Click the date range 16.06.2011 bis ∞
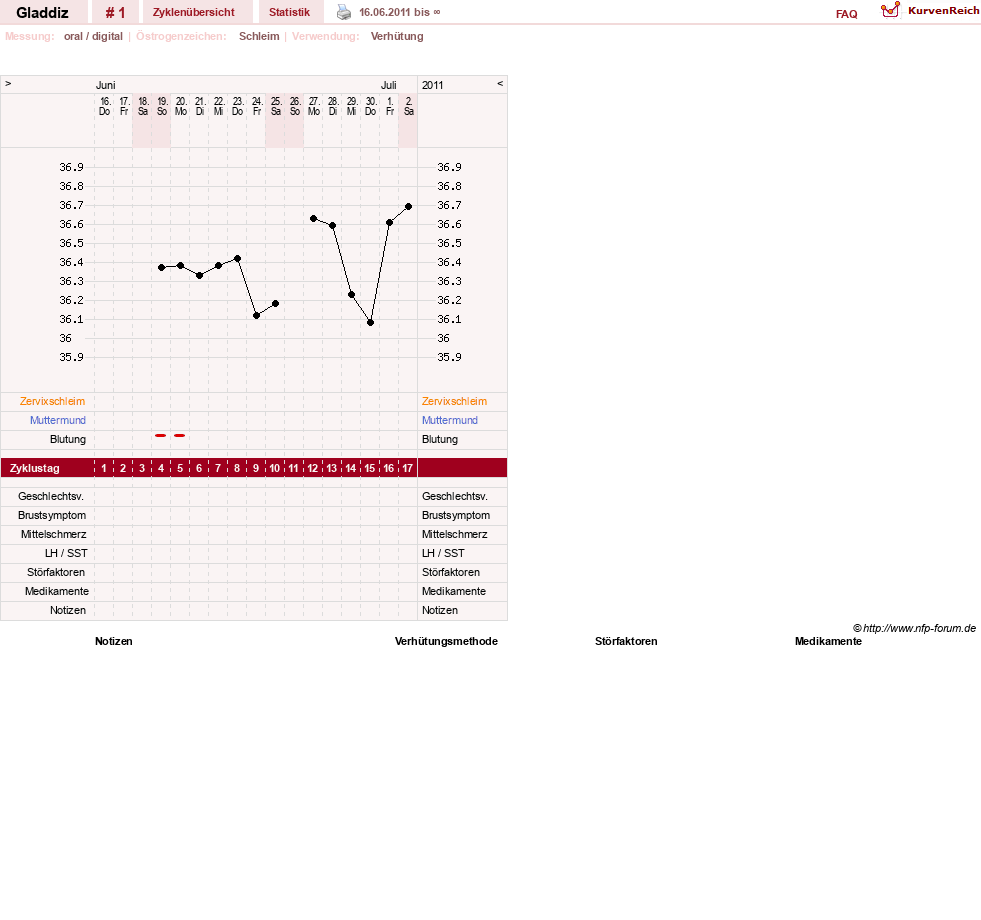Viewport: 981px width, 920px height. pos(400,12)
